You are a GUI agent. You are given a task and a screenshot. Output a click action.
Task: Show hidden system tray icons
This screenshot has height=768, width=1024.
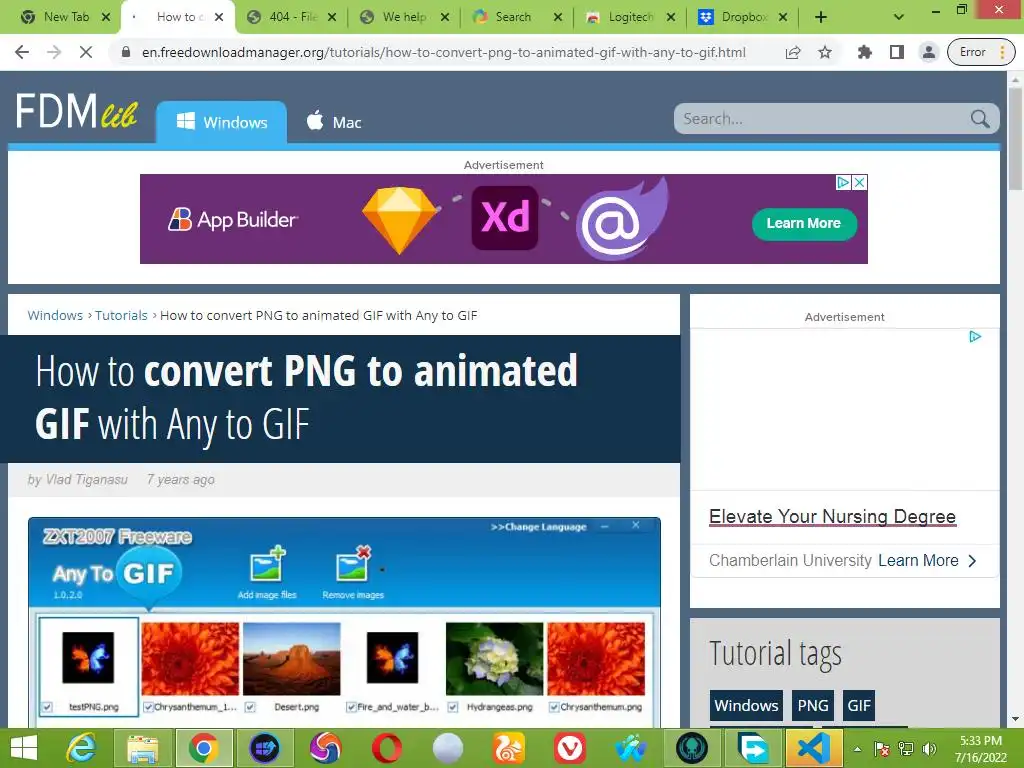point(857,750)
